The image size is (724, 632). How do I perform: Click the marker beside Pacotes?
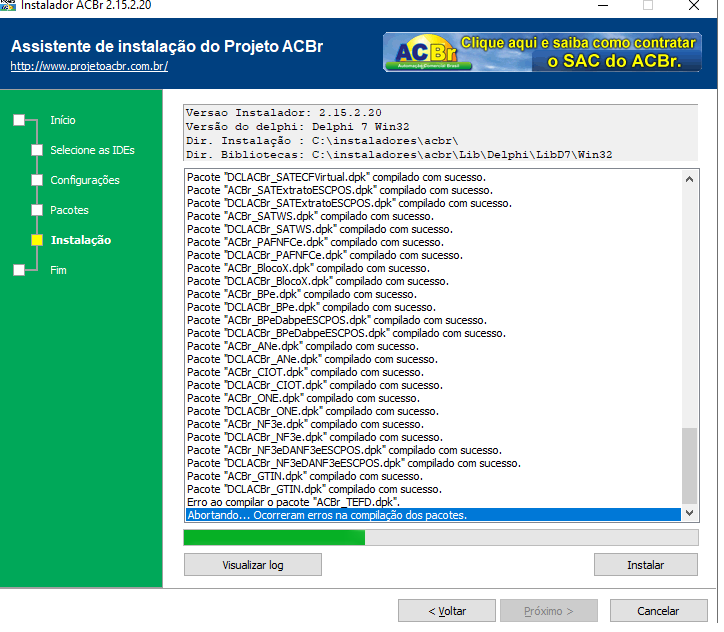37,210
